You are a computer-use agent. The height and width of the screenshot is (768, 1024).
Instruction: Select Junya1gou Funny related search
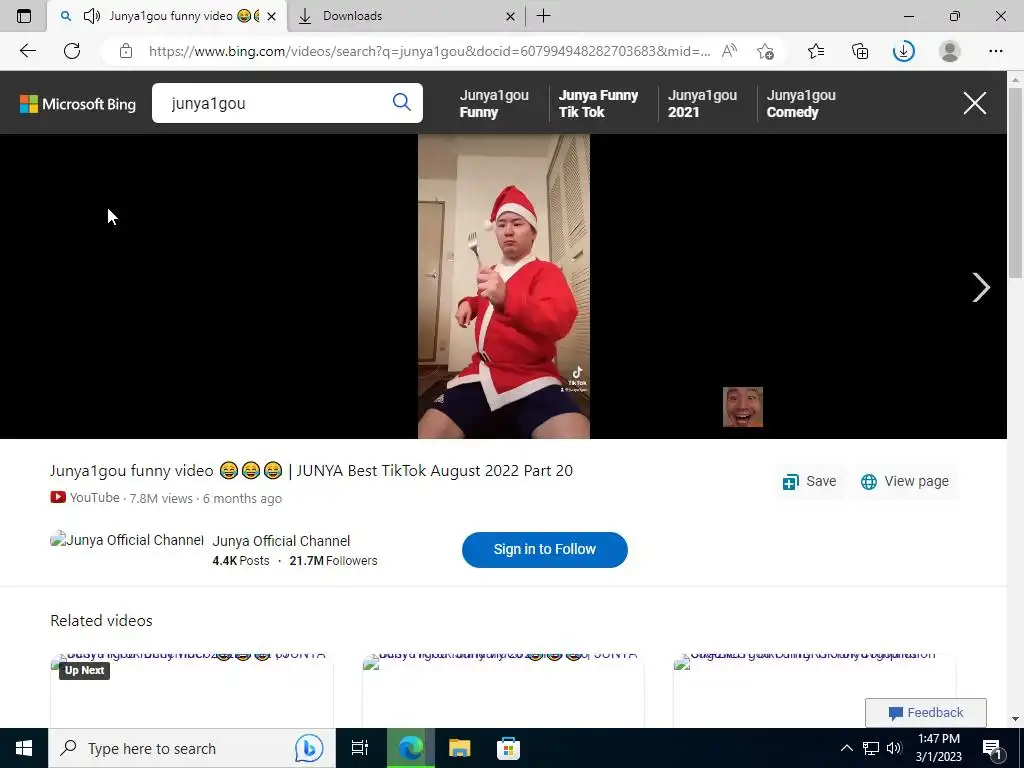494,103
